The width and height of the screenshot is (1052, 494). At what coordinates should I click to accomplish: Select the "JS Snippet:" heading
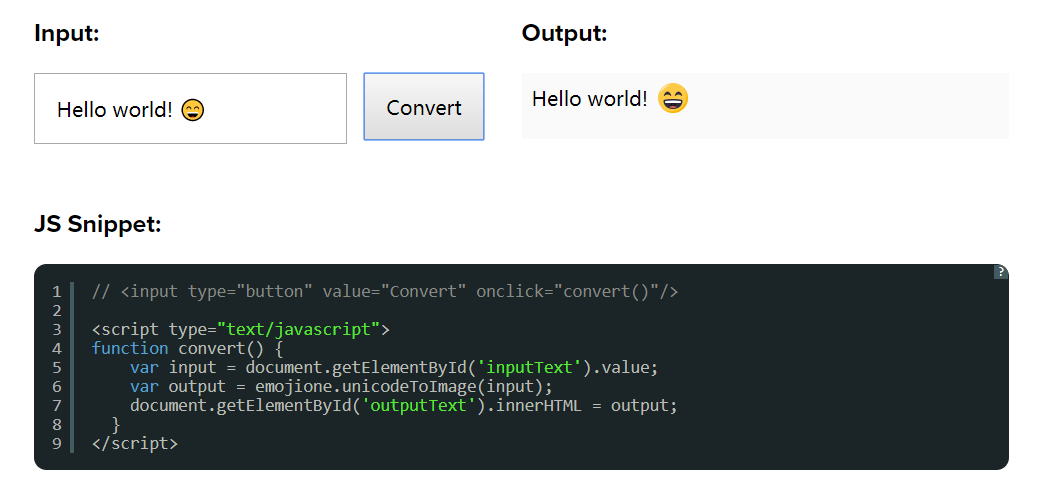tap(97, 224)
